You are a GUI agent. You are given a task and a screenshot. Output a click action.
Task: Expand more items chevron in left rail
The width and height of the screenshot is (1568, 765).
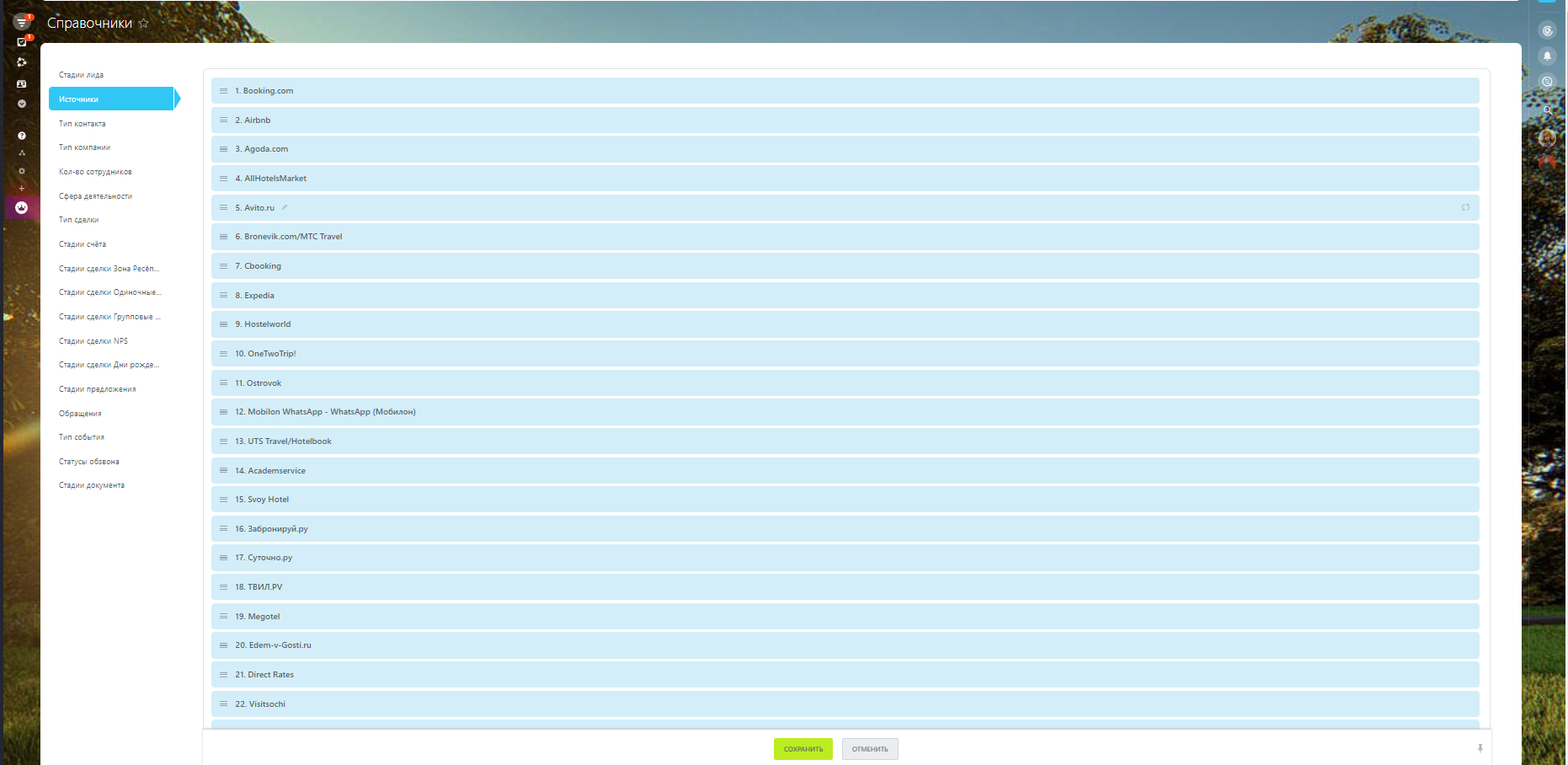(22, 104)
